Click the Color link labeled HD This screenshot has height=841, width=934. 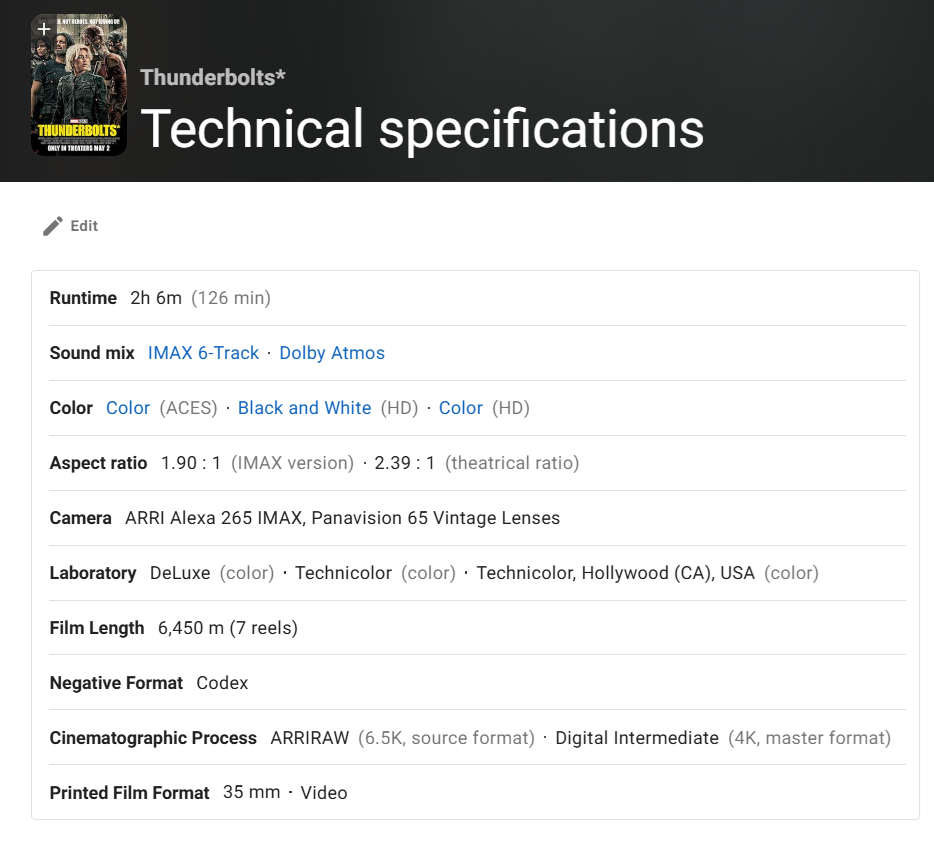[460, 408]
